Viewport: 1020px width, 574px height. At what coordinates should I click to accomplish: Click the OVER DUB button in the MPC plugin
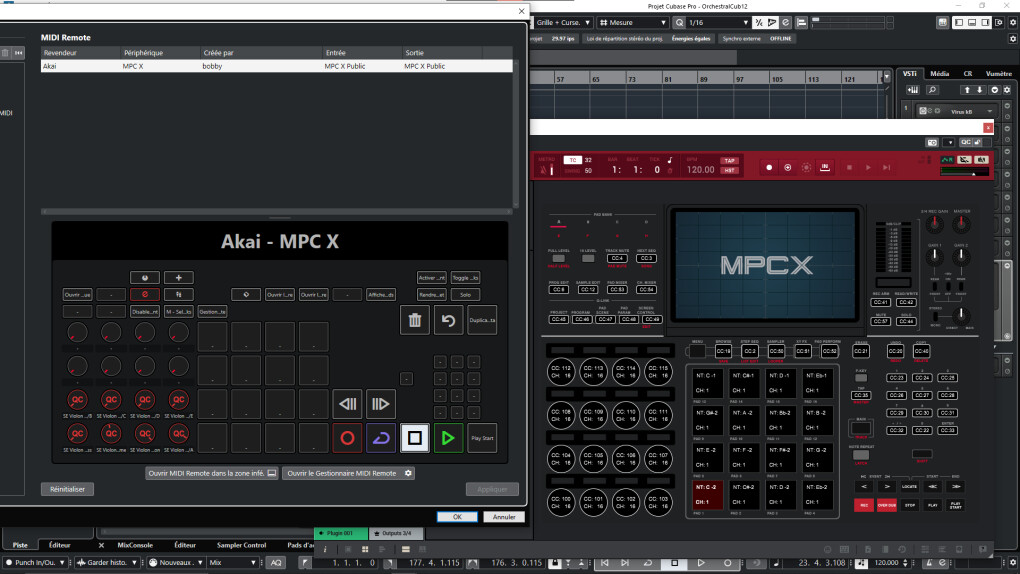[887, 505]
